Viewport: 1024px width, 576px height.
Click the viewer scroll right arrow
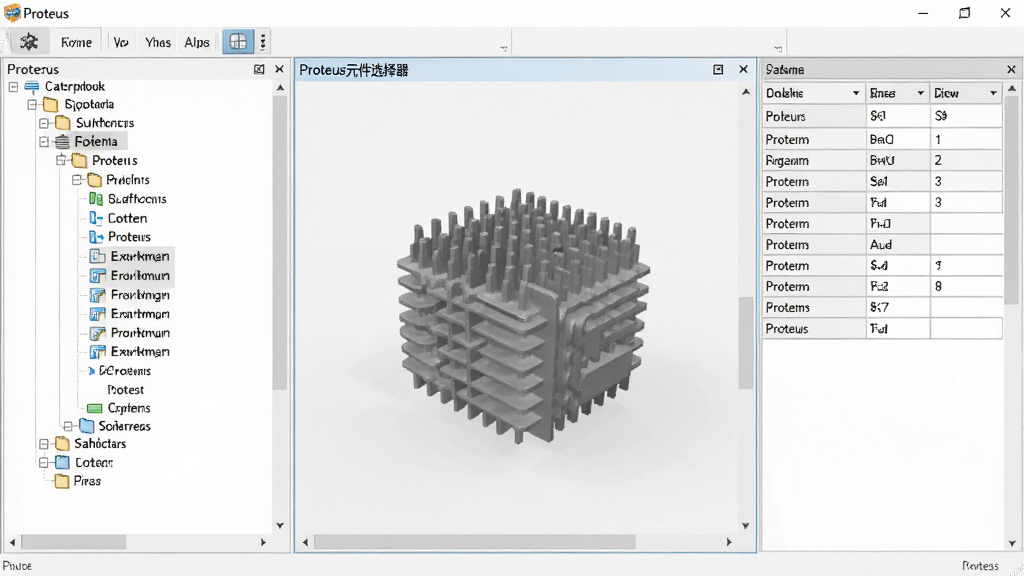click(729, 542)
